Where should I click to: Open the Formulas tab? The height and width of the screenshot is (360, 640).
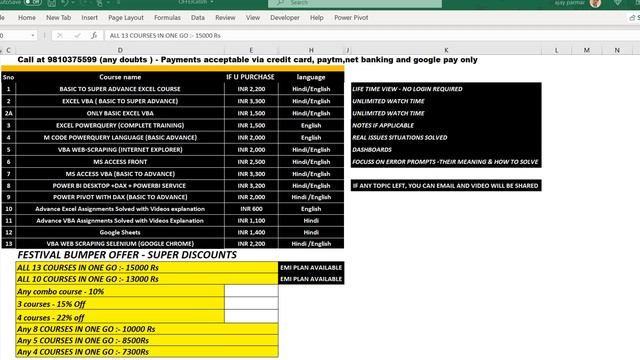point(167,18)
